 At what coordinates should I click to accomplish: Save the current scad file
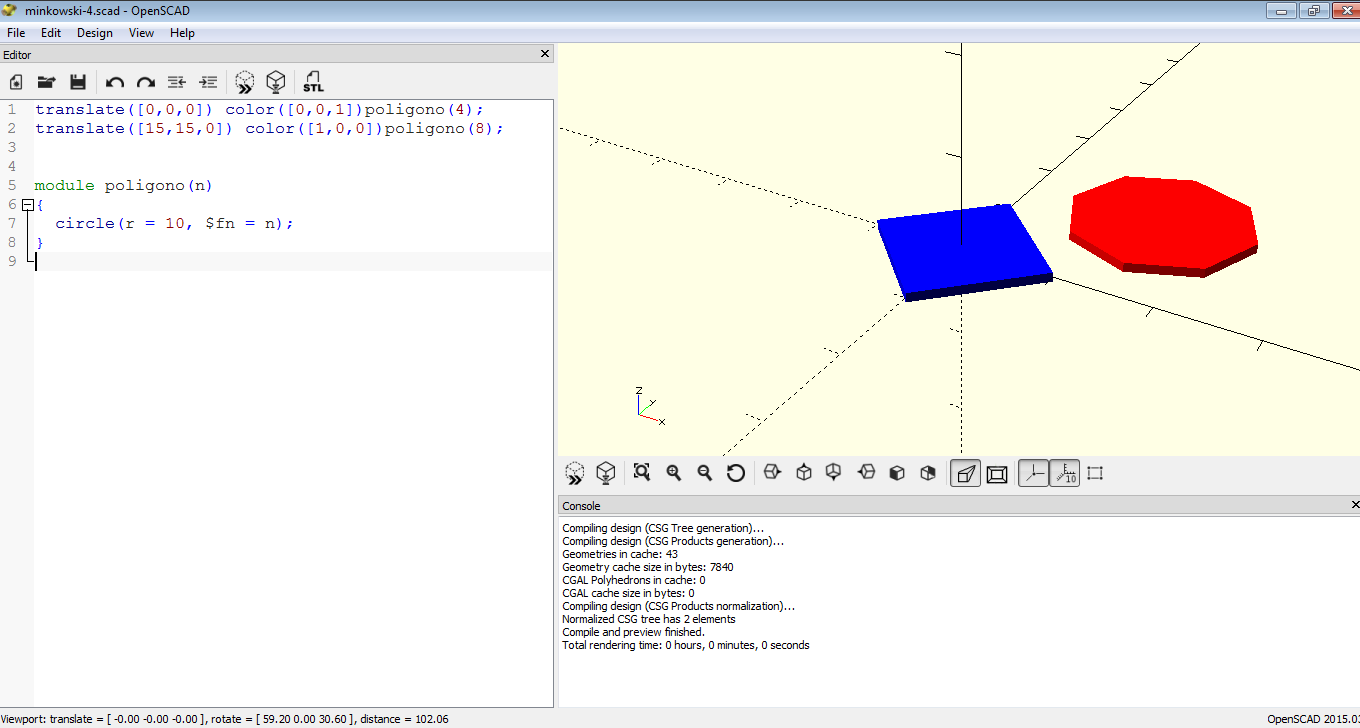point(77,82)
